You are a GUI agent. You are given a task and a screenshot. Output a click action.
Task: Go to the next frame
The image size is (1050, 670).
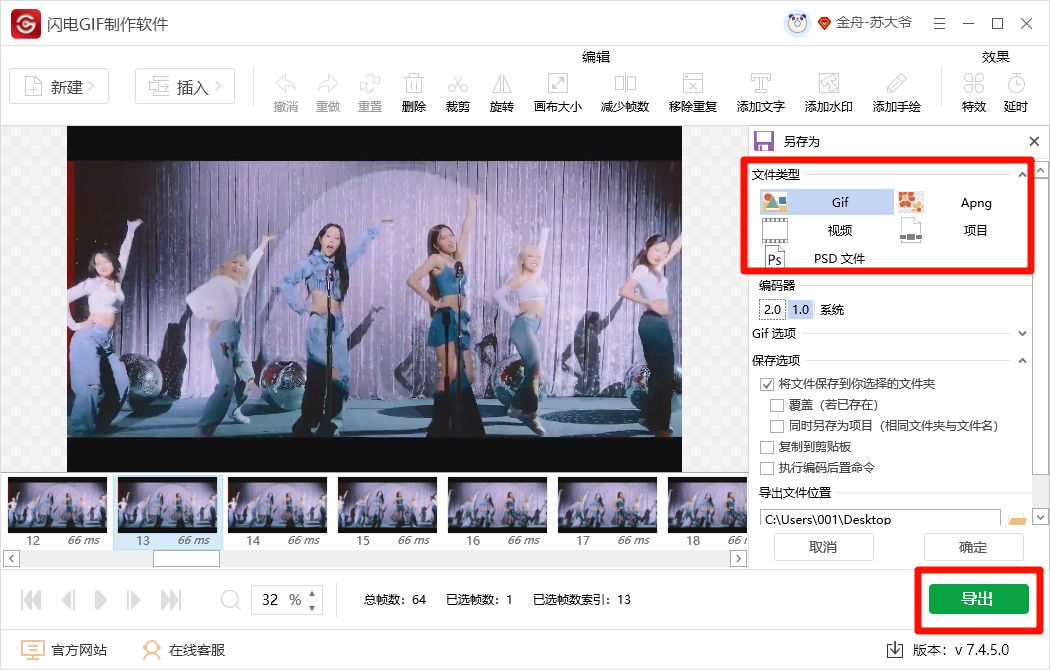133,600
